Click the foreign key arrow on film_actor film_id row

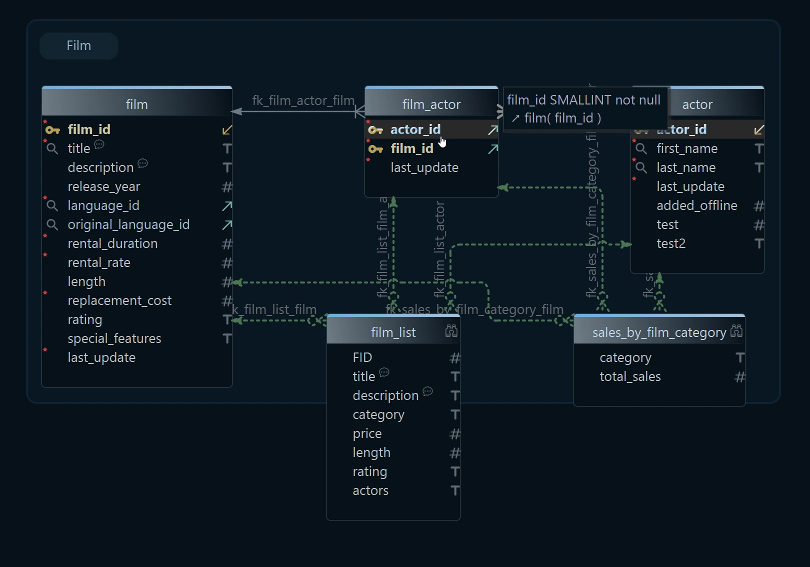pyautogui.click(x=493, y=149)
